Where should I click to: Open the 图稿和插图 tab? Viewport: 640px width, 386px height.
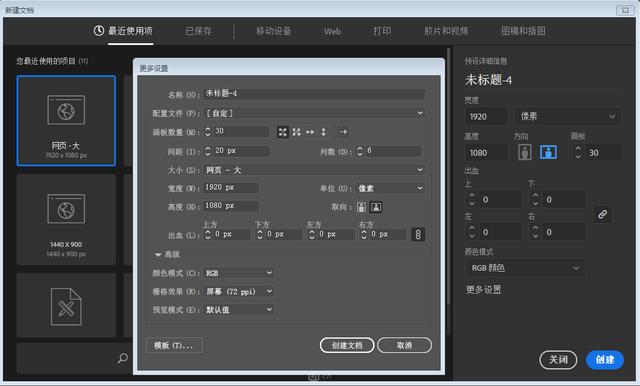tap(523, 31)
